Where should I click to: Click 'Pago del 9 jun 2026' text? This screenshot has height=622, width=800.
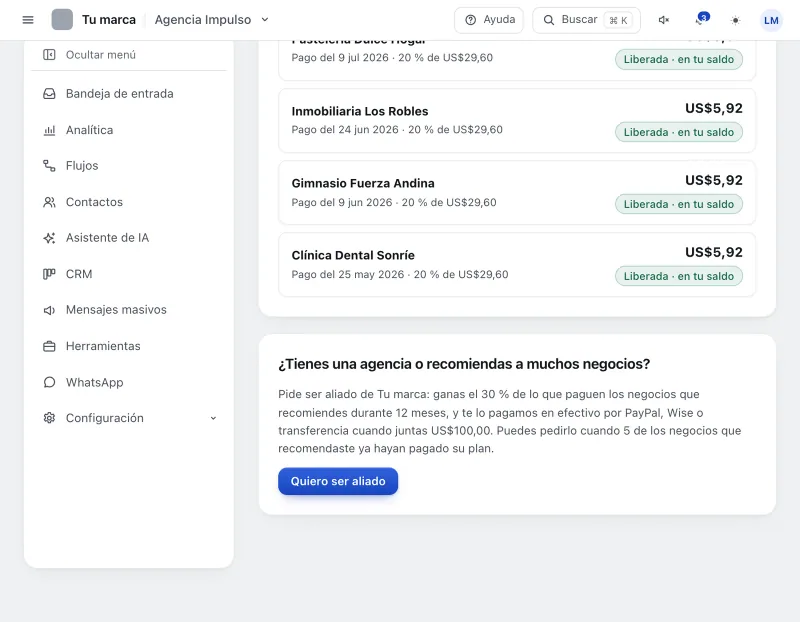coord(342,203)
